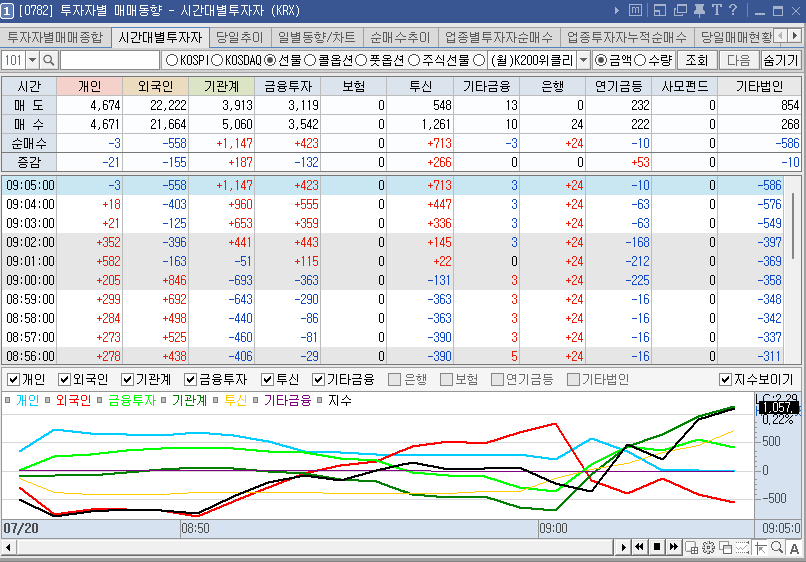Switch to 시간대별투자자 tab
Image resolution: width=806 pixels, height=562 pixels.
pos(160,38)
